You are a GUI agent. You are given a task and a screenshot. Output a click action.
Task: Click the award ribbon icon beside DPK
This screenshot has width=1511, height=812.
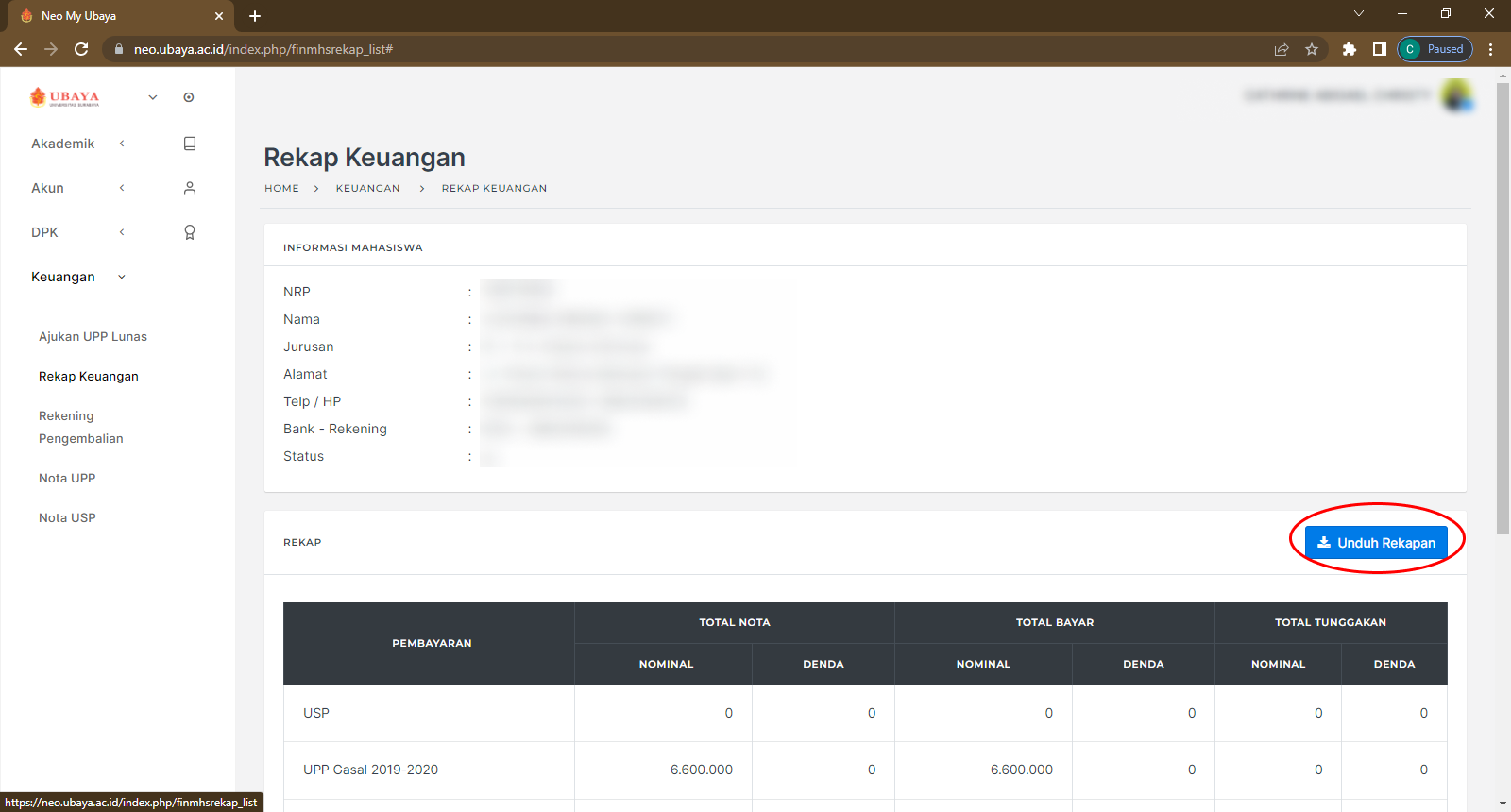pos(190,232)
